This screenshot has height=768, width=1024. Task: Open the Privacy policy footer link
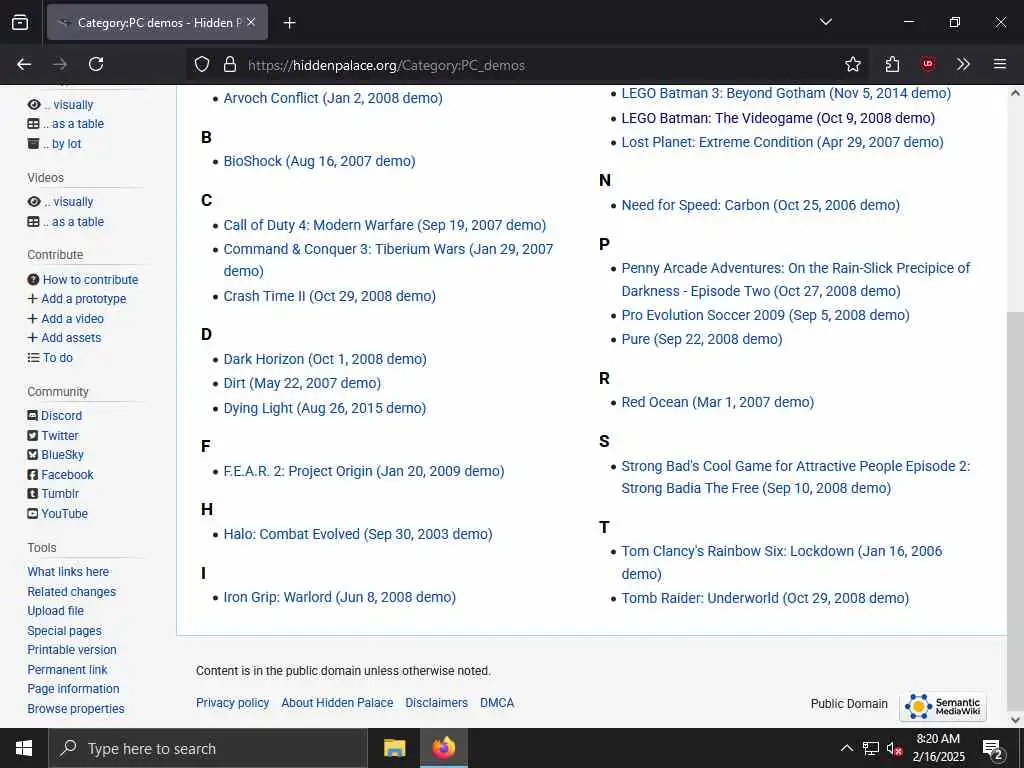(x=232, y=703)
